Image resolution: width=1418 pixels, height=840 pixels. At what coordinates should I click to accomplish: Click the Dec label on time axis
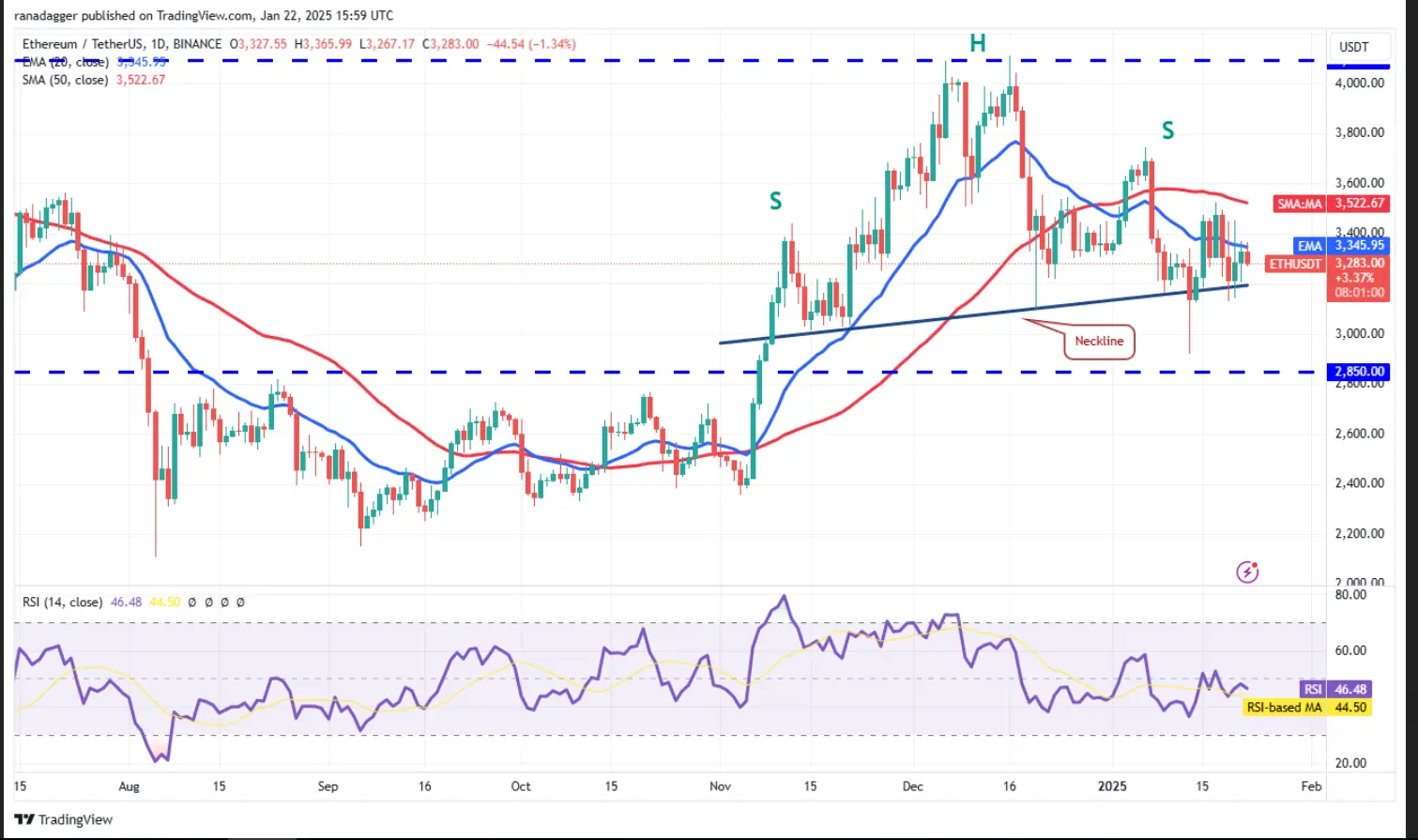[913, 787]
